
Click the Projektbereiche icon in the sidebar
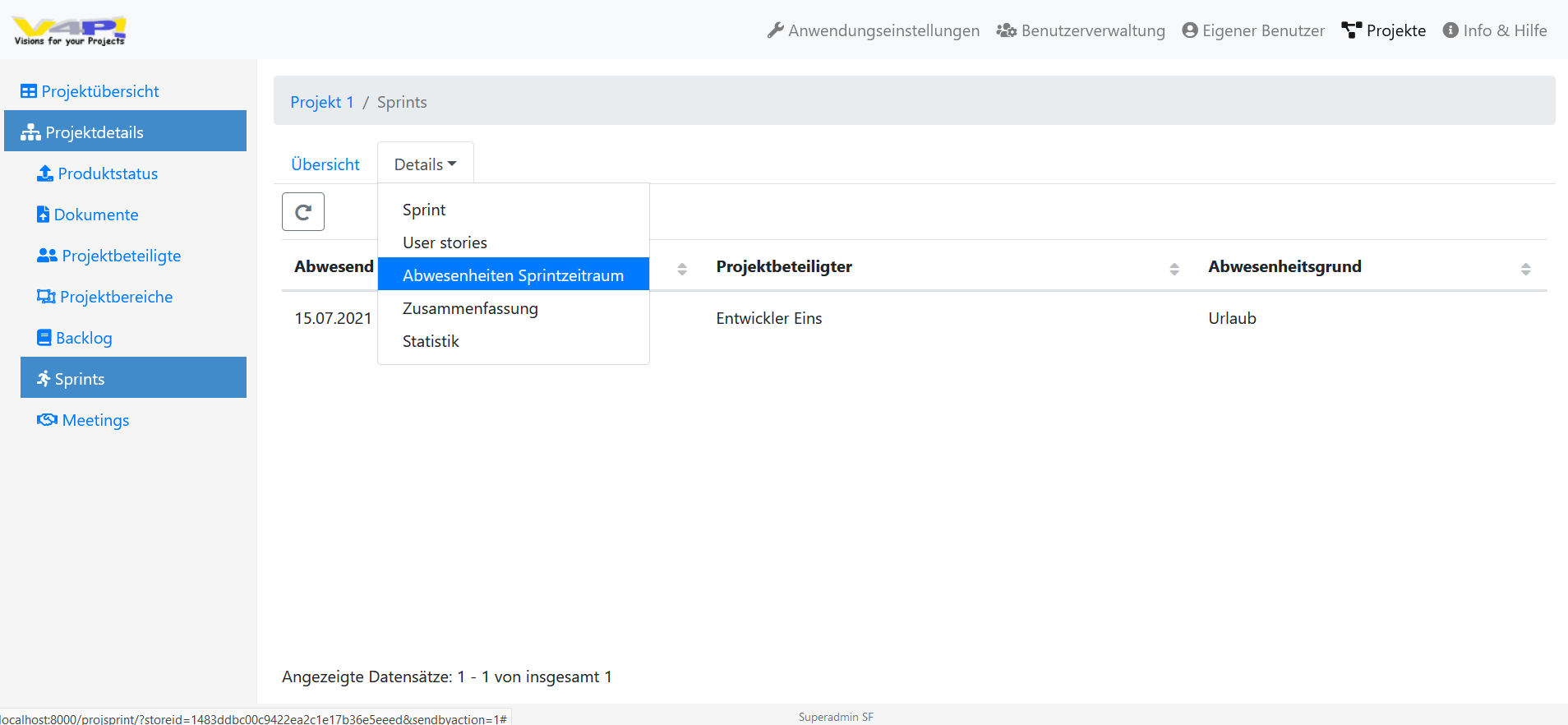[46, 297]
